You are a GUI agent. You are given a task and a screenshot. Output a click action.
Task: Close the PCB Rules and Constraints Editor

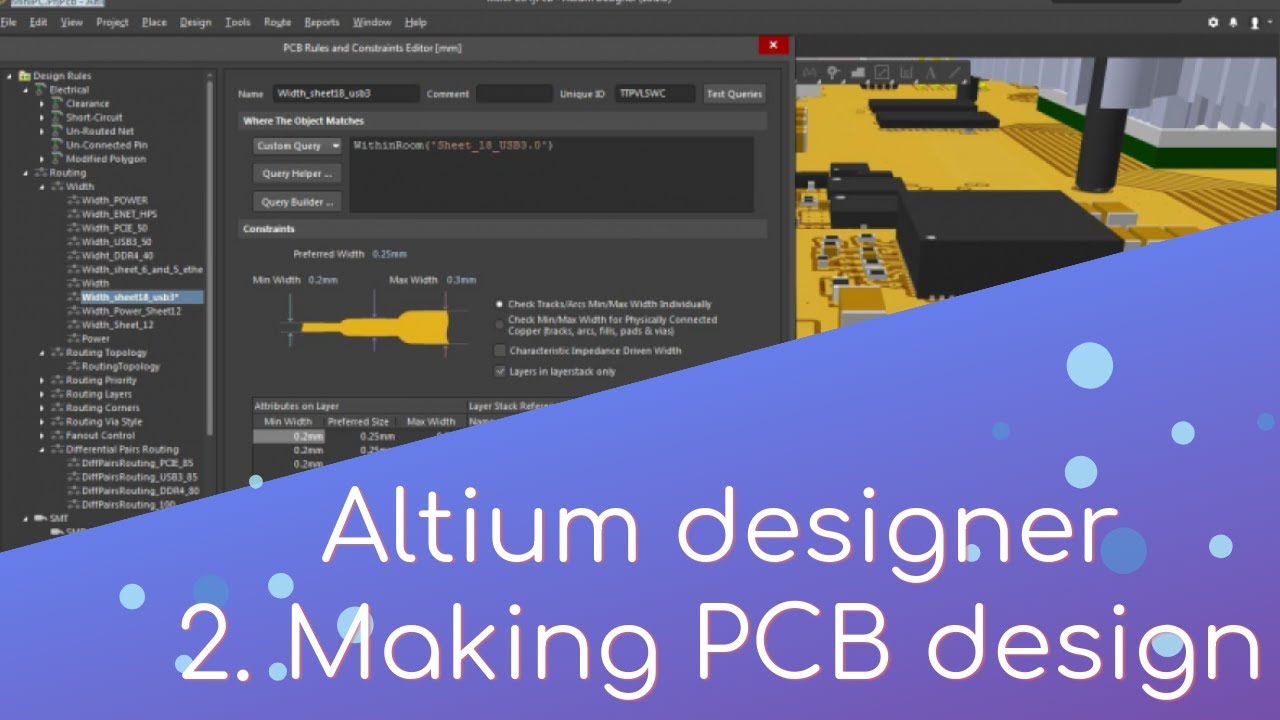point(772,45)
